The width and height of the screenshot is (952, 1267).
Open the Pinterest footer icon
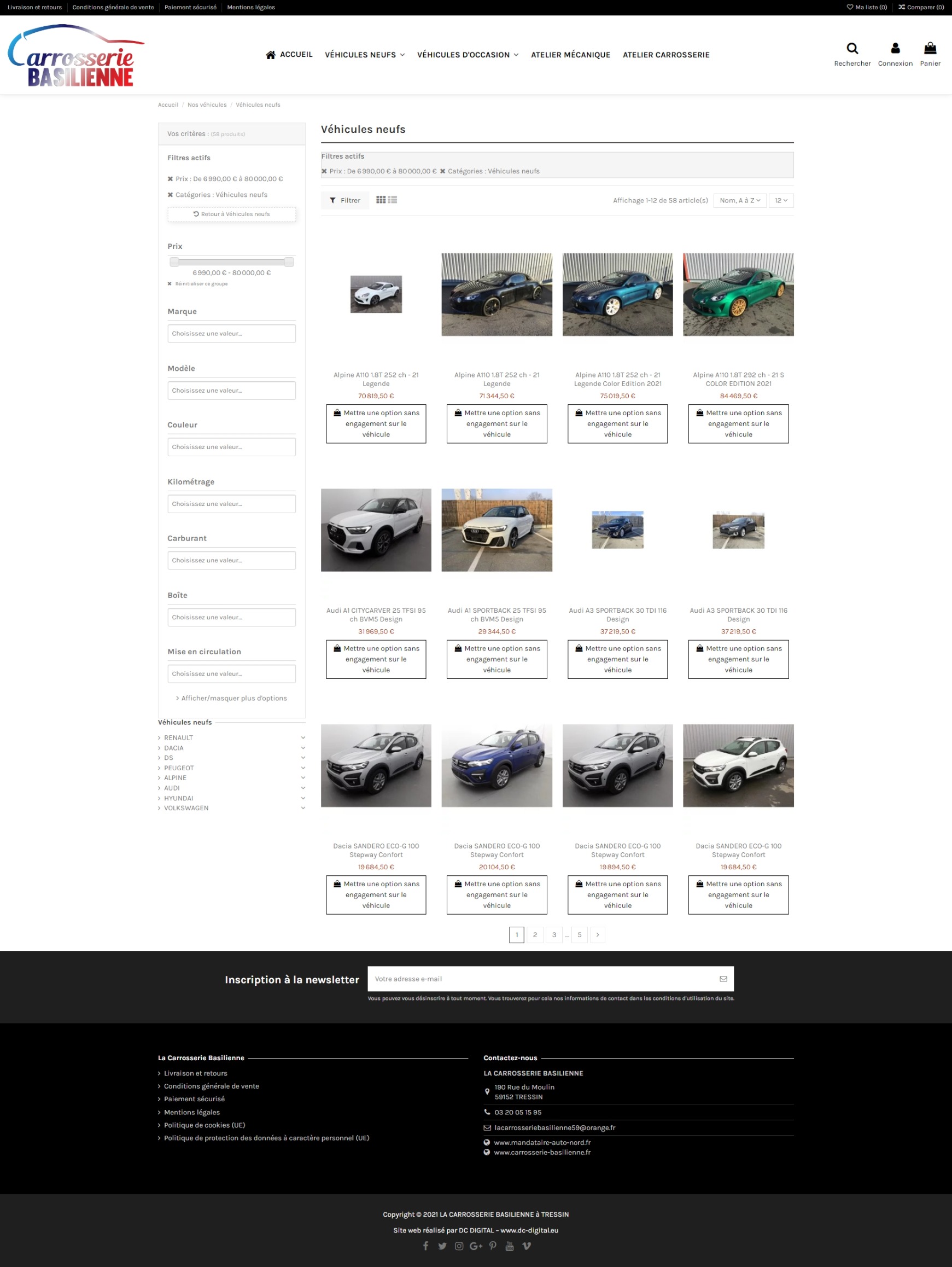pyautogui.click(x=493, y=1246)
